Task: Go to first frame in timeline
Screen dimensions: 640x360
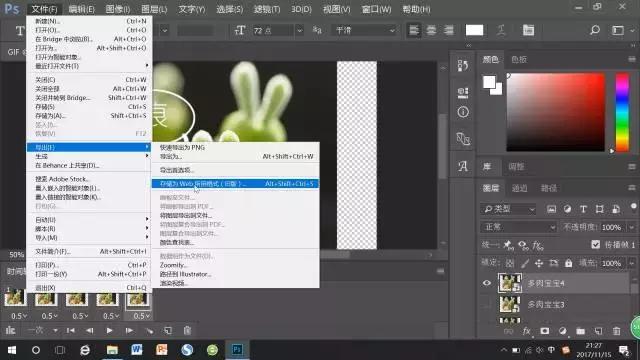Action: tap(70, 331)
